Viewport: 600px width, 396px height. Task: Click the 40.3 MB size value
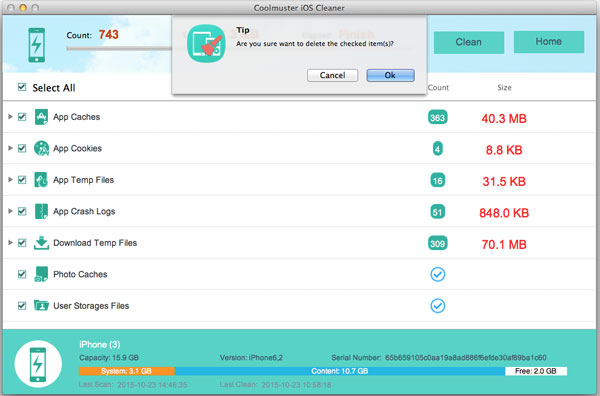(504, 119)
